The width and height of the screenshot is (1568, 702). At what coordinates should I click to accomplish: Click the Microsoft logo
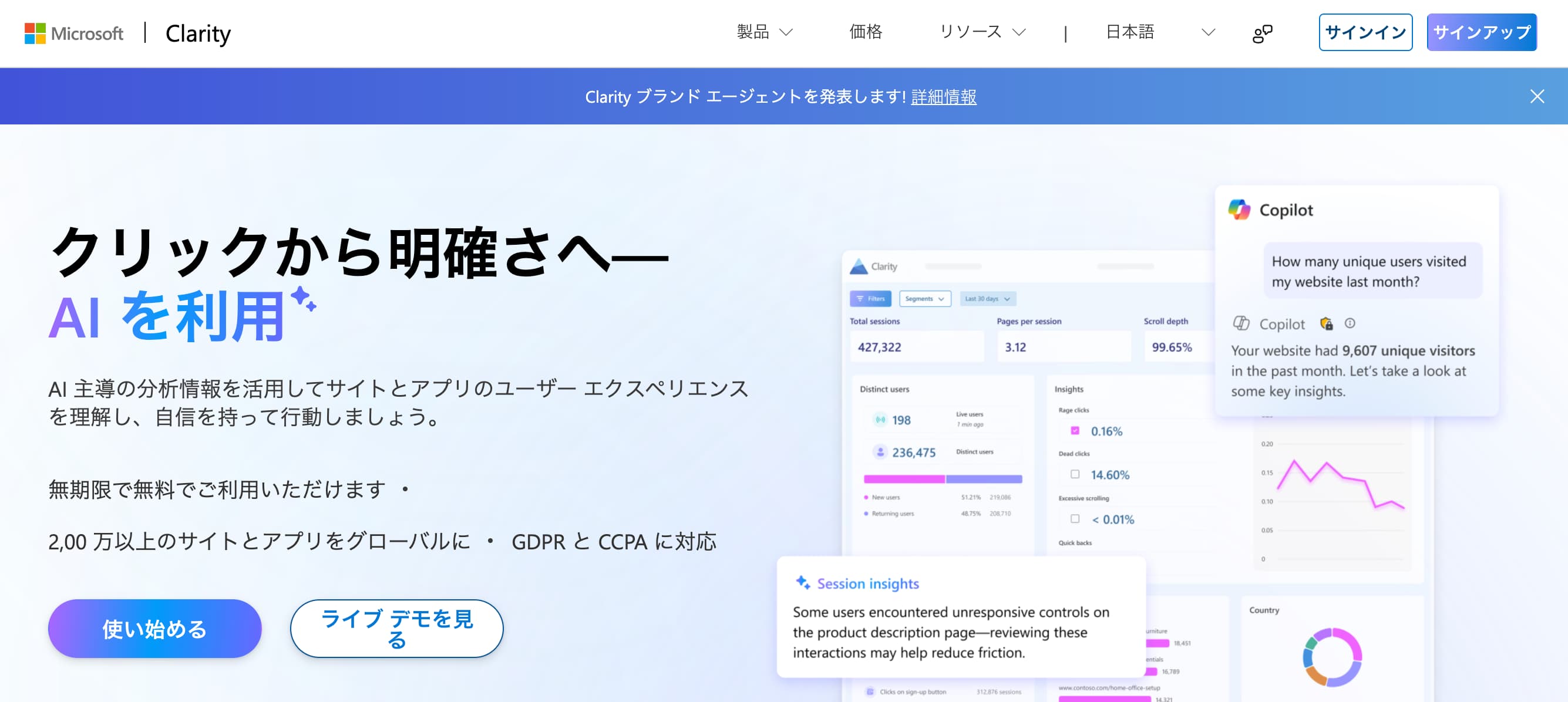(73, 33)
